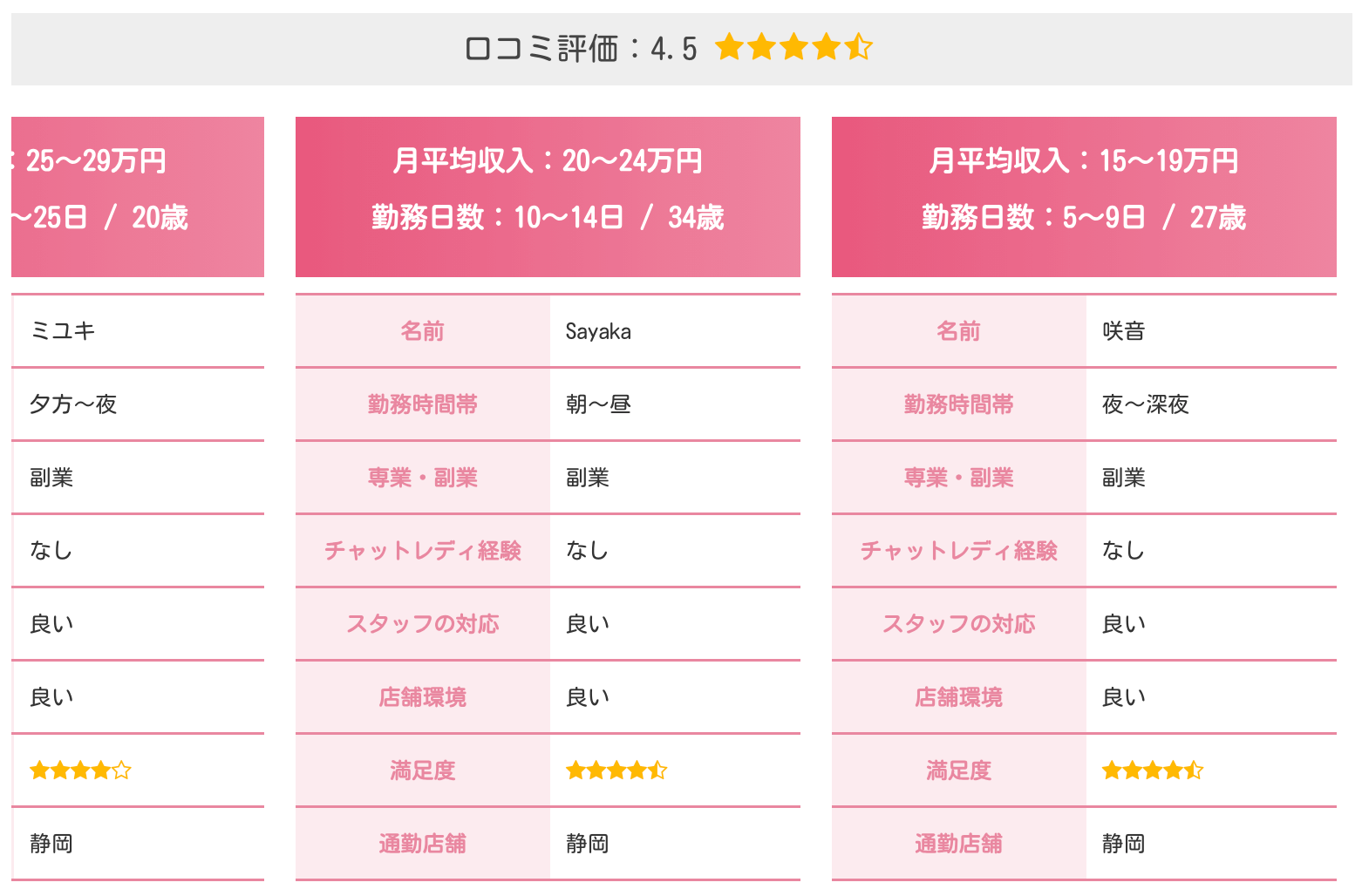Image resolution: width=1362 pixels, height=896 pixels.
Task: Click 朝〜昼 working hours value
Action: tap(598, 404)
